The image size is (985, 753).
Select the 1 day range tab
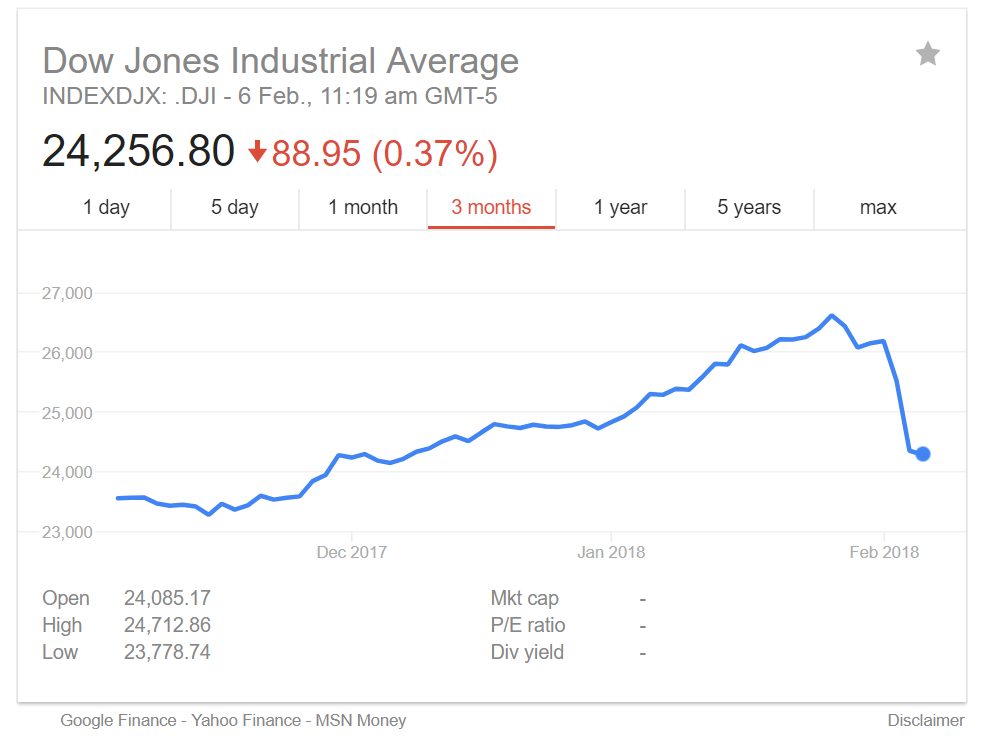click(106, 208)
